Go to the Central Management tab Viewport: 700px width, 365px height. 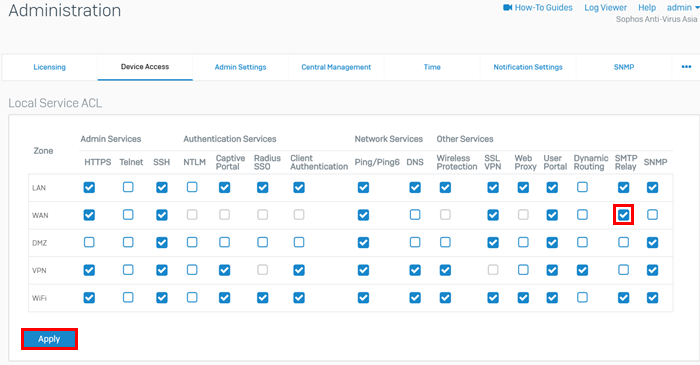336,67
